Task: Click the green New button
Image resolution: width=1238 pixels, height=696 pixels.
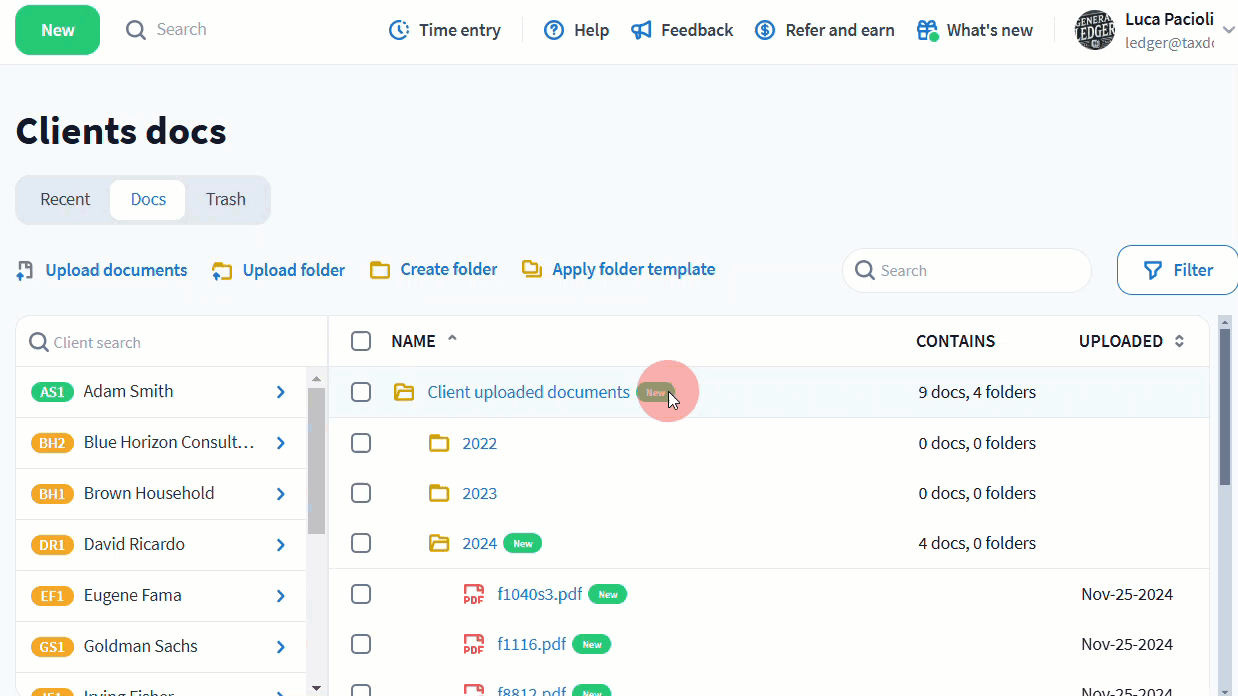Action: [x=57, y=30]
